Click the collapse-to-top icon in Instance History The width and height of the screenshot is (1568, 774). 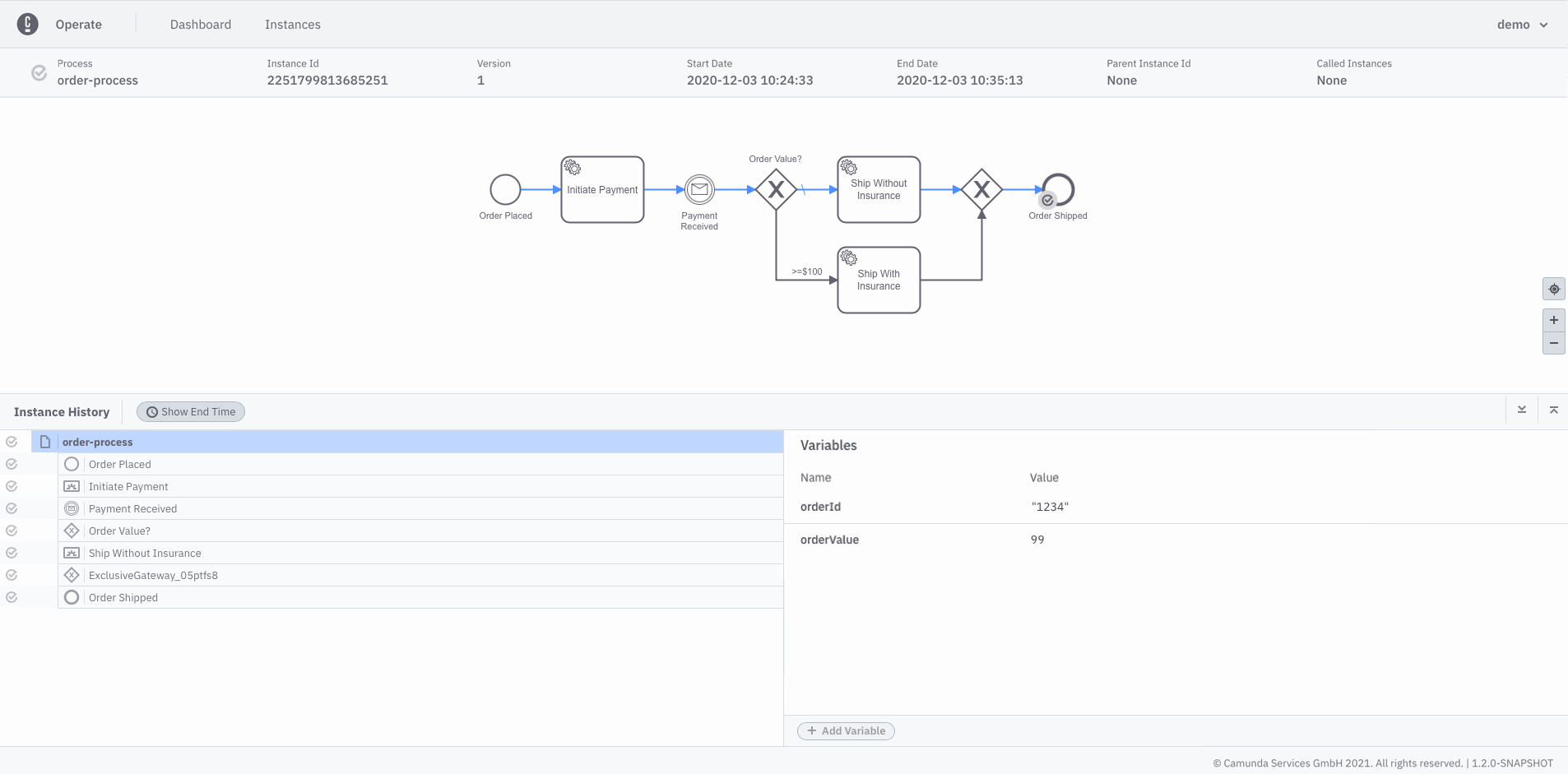pyautogui.click(x=1554, y=409)
